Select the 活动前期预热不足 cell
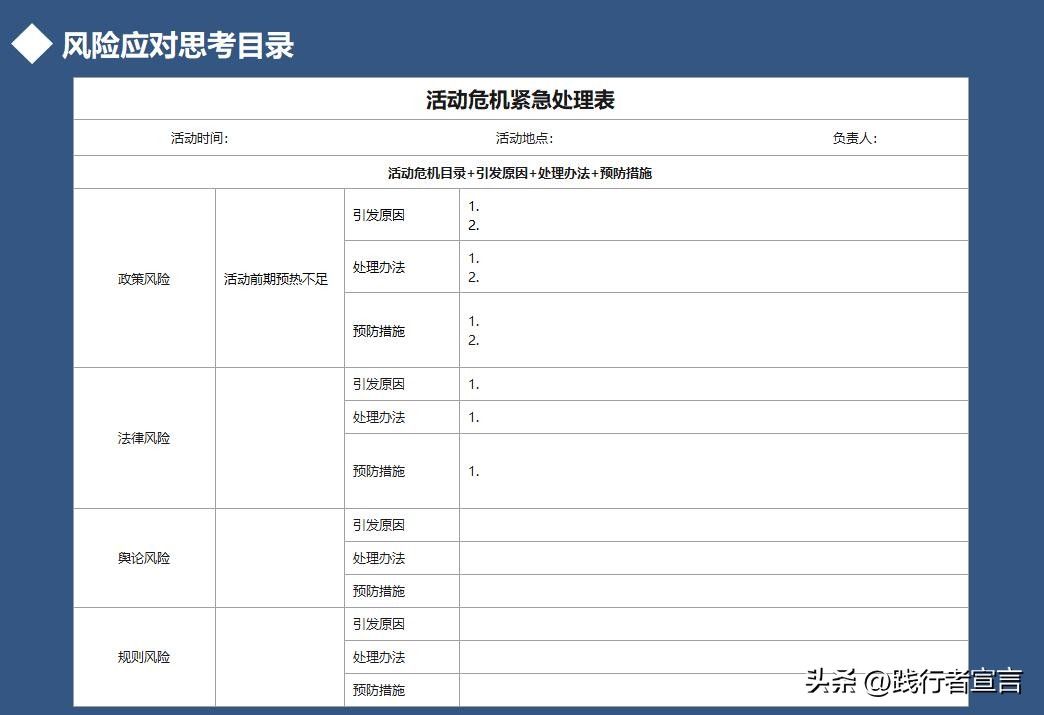Image resolution: width=1044 pixels, height=715 pixels. click(279, 278)
